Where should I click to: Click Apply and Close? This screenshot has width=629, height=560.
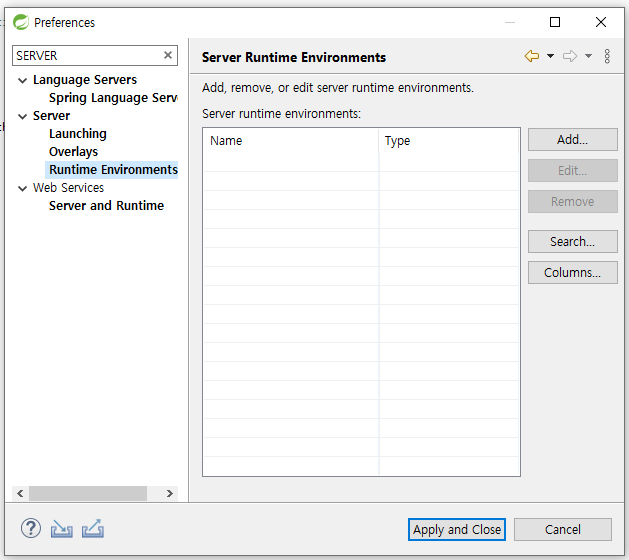[x=457, y=530]
